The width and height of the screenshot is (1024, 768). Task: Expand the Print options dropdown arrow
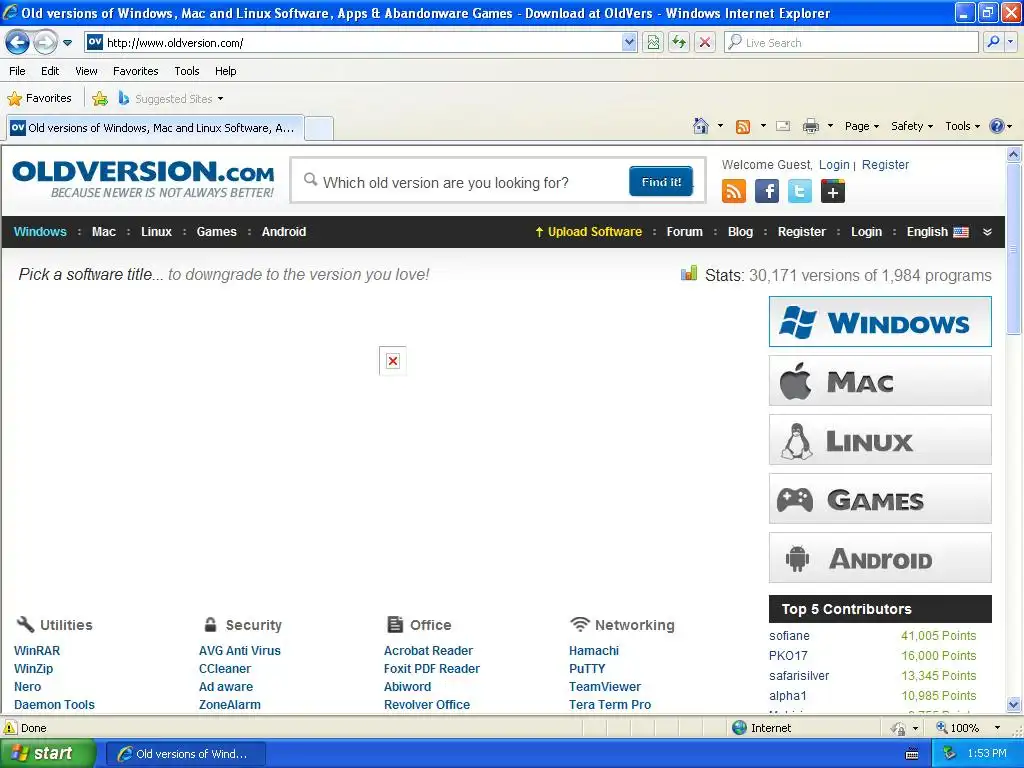pos(830,126)
